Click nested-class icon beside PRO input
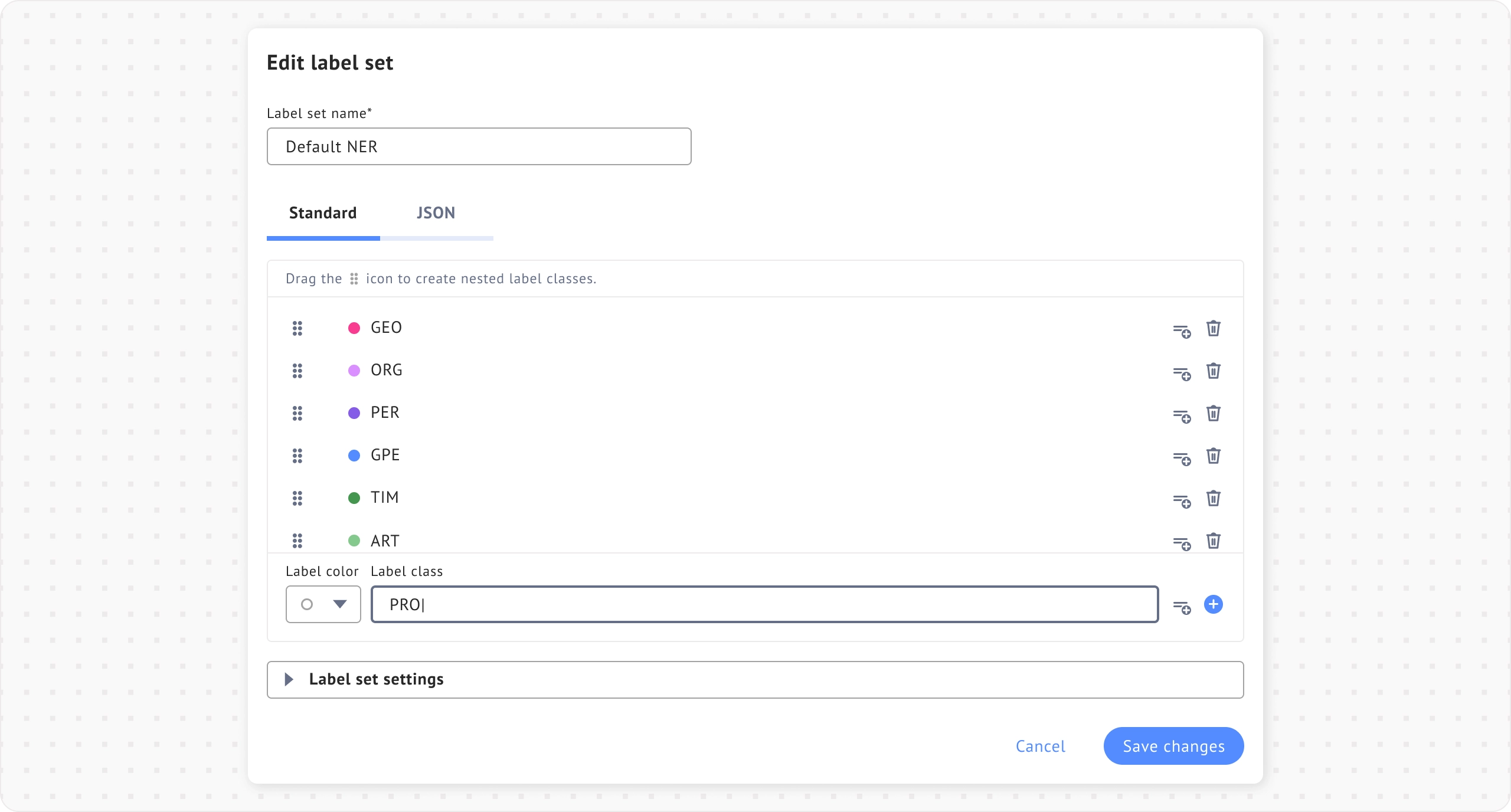1511x812 pixels. click(1181, 607)
